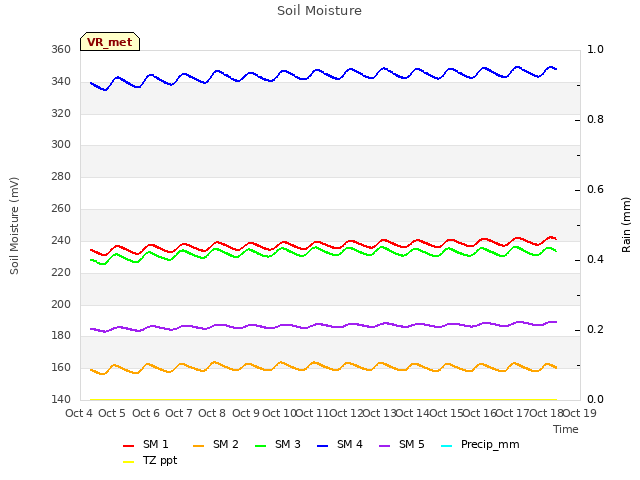This screenshot has height=480, width=640.
Task: Click the Oct 4 x-axis tick label
Action: click(x=79, y=413)
